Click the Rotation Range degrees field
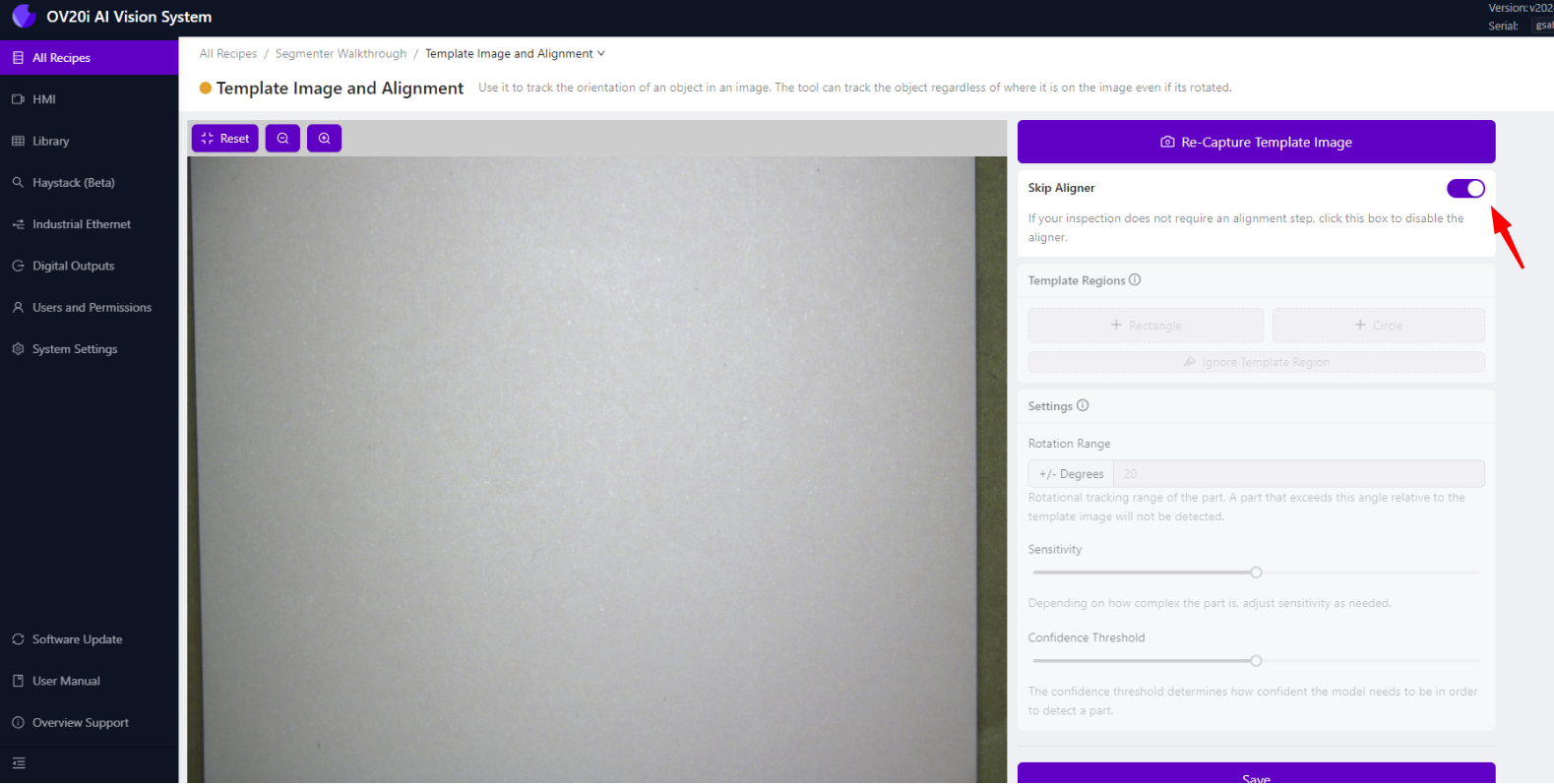This screenshot has width=1554, height=784. pyautogui.click(x=1298, y=474)
